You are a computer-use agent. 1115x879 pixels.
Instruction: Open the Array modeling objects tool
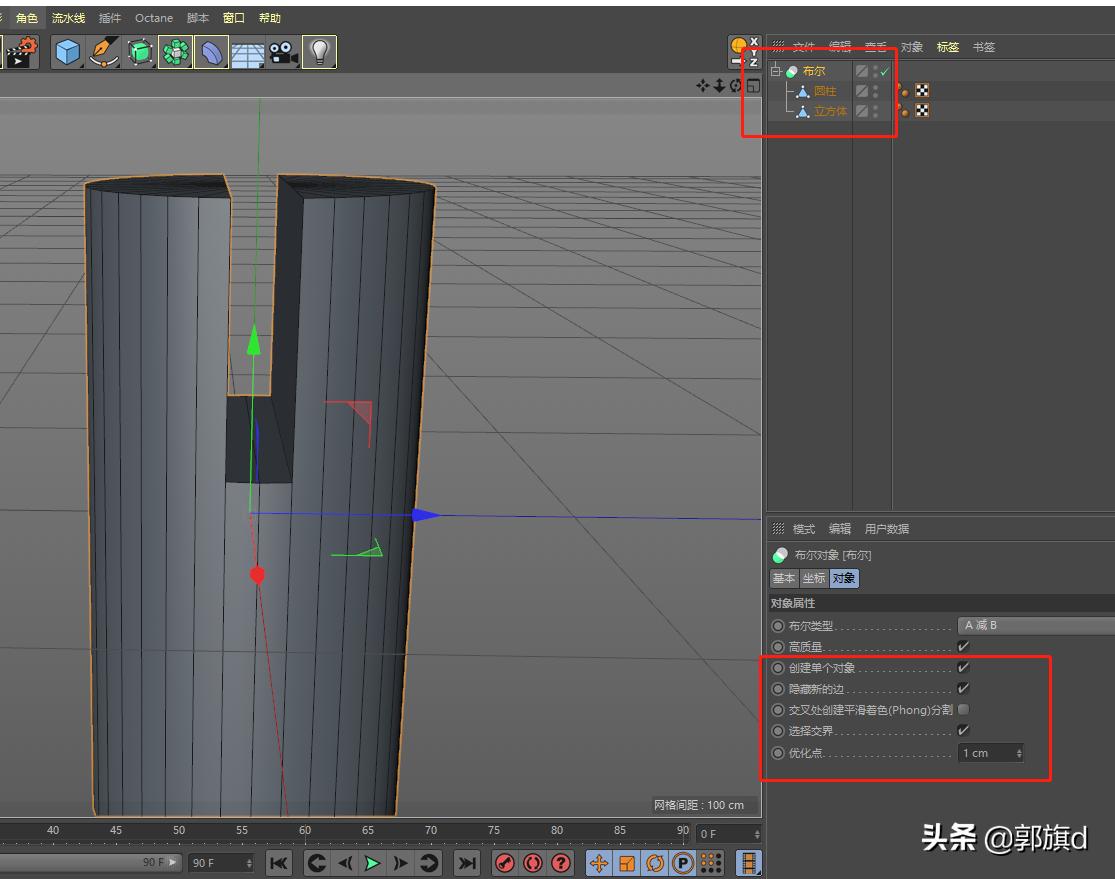(176, 53)
